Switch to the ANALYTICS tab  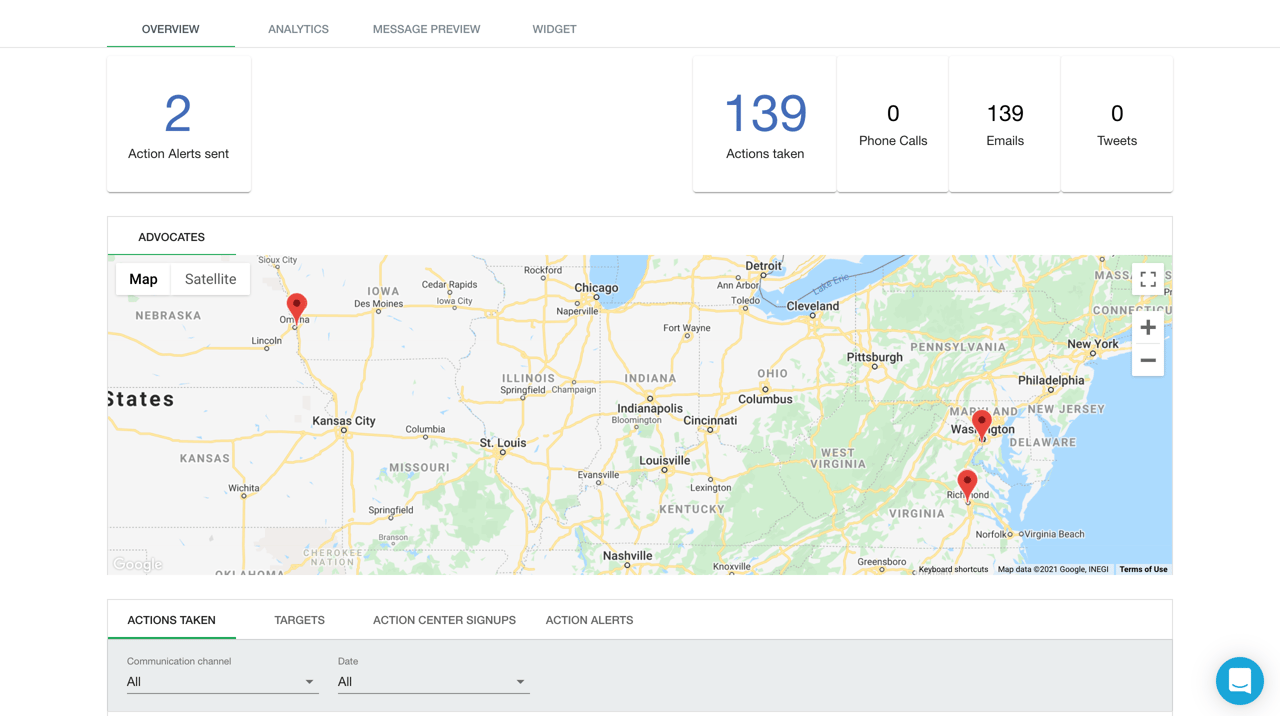[x=298, y=29]
